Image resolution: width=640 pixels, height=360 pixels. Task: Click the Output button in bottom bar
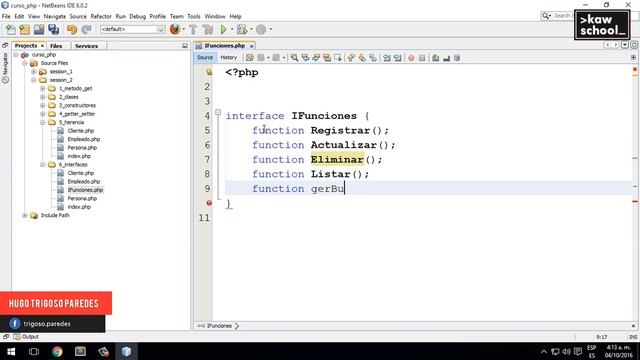(x=26, y=337)
